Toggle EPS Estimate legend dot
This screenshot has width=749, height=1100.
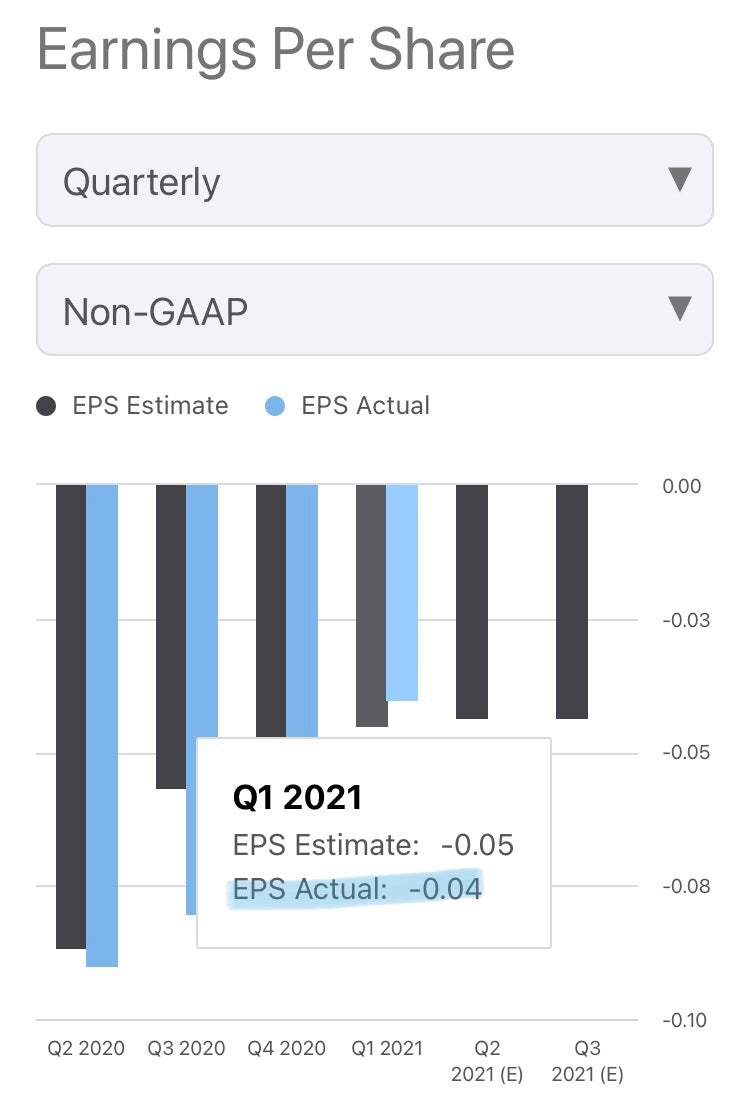47,406
